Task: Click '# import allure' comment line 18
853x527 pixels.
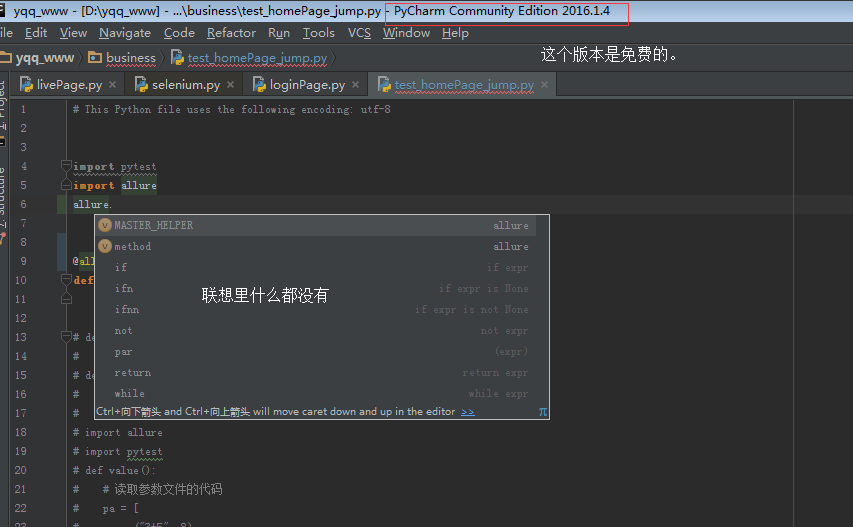Action: point(118,432)
